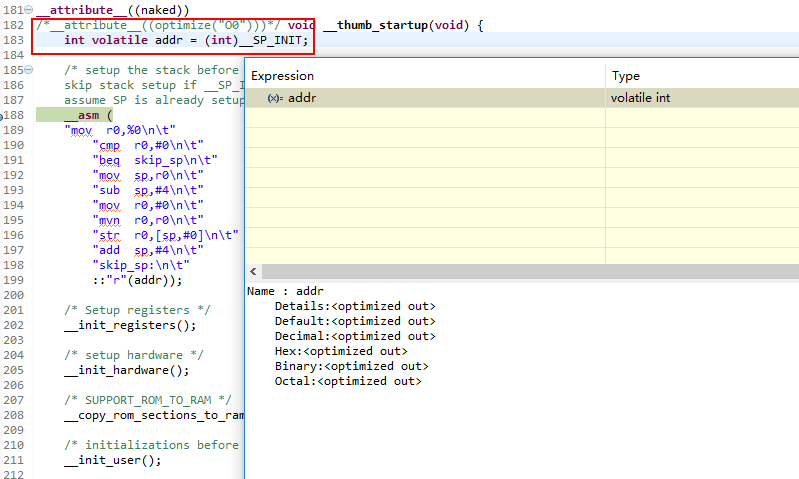Click the 'Name : addr' detail line
Image resolution: width=799 pixels, height=479 pixels.
[x=285, y=291]
